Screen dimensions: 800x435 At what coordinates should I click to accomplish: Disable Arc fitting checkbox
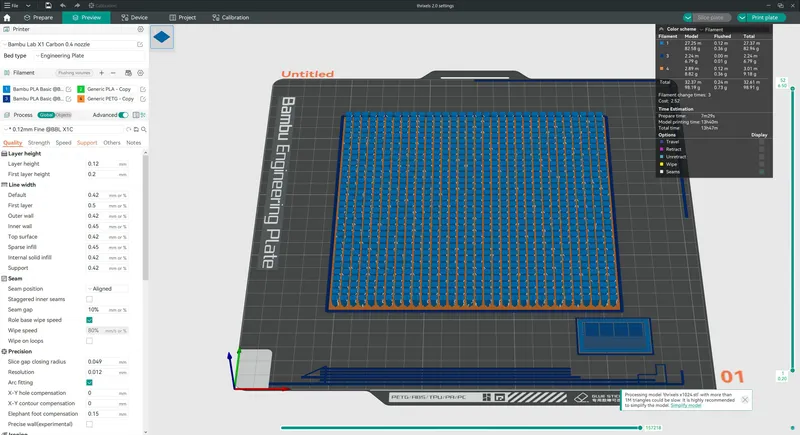click(89, 382)
